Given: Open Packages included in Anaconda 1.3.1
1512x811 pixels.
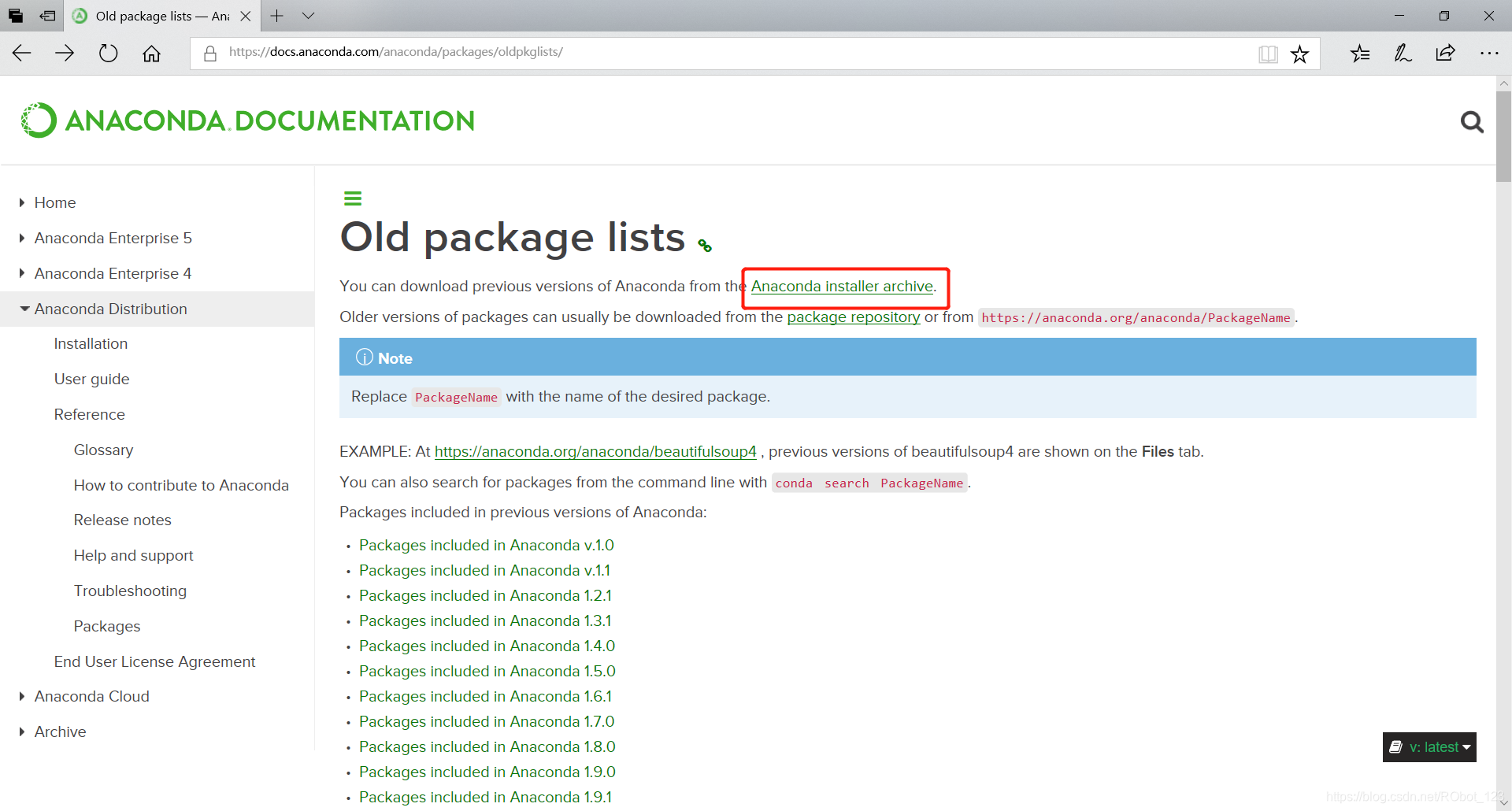Looking at the screenshot, I should click(485, 620).
